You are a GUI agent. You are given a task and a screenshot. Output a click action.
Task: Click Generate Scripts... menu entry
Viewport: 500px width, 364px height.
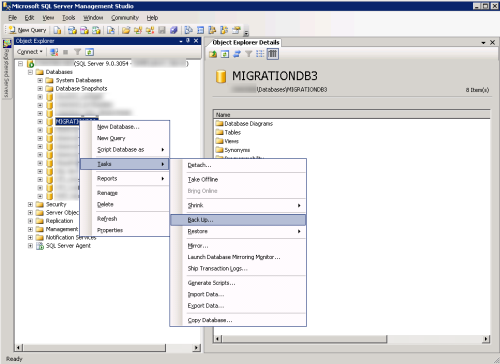tap(238, 283)
